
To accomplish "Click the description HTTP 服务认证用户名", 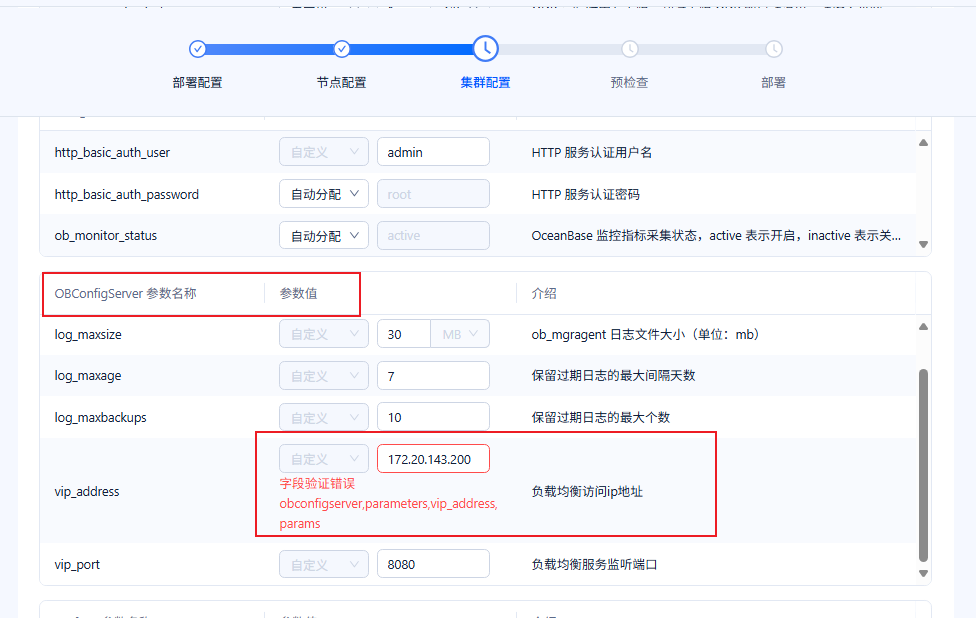I will tap(591, 152).
